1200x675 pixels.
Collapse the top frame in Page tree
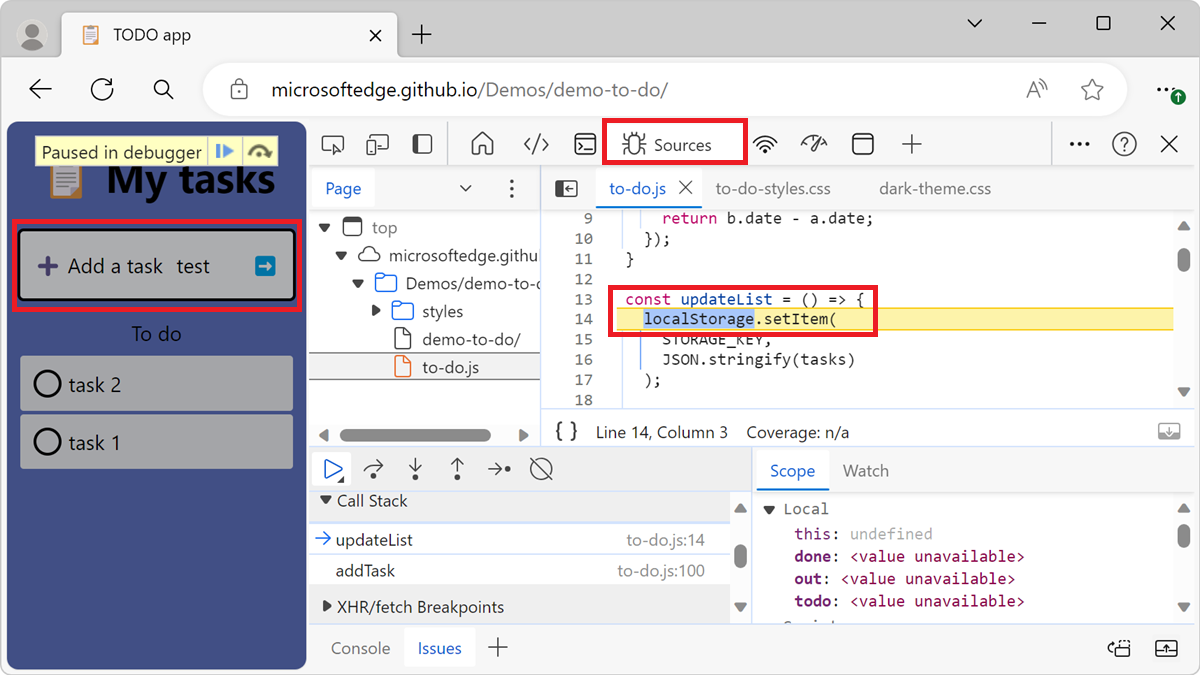click(325, 227)
